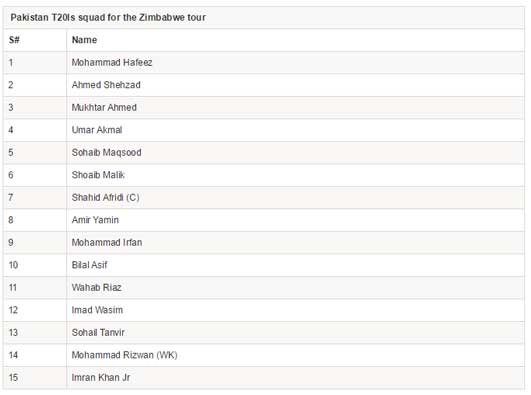Click the table title Pakistan T20Is squad

click(x=108, y=18)
